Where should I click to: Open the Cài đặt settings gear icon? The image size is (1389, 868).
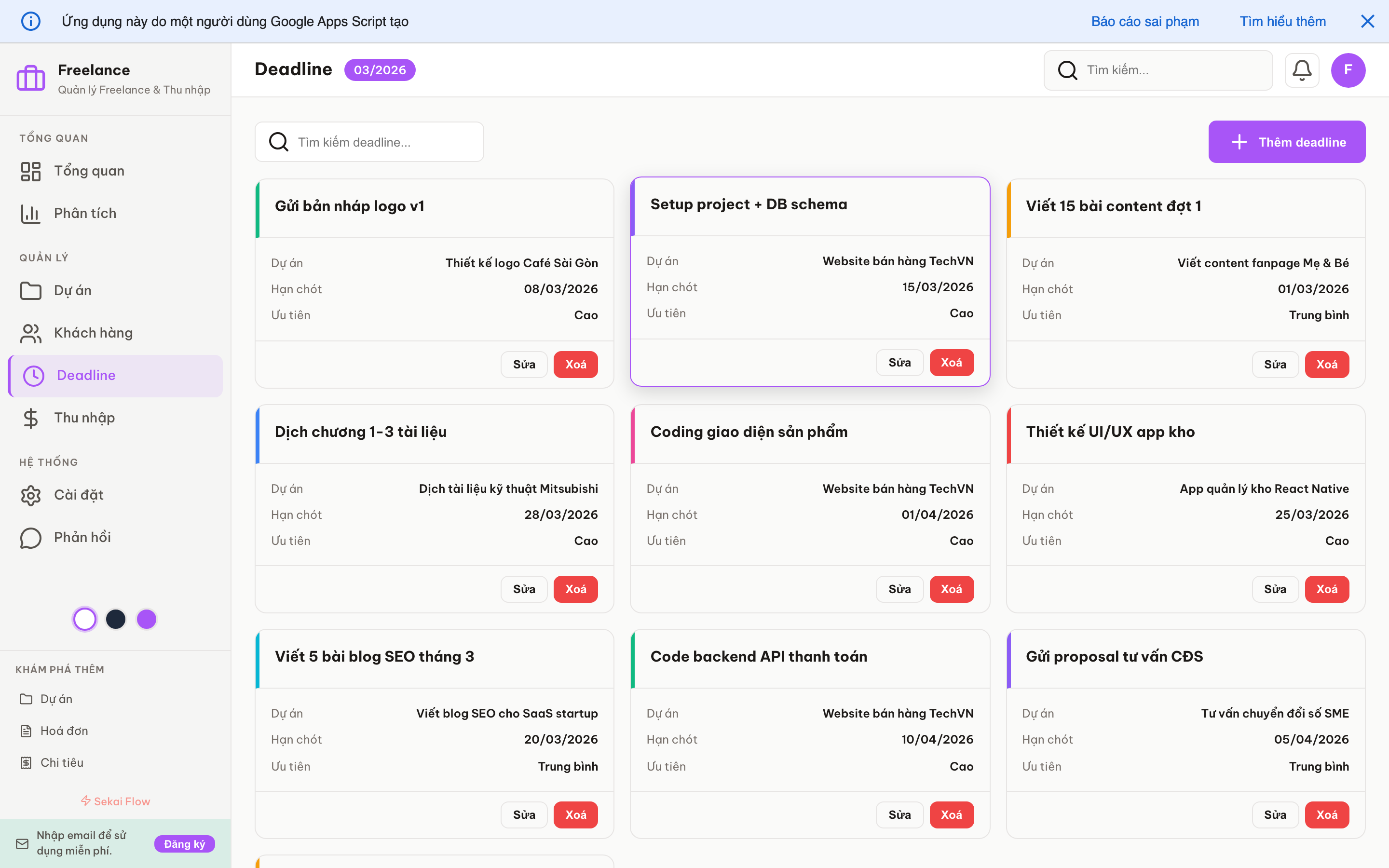tap(30, 495)
